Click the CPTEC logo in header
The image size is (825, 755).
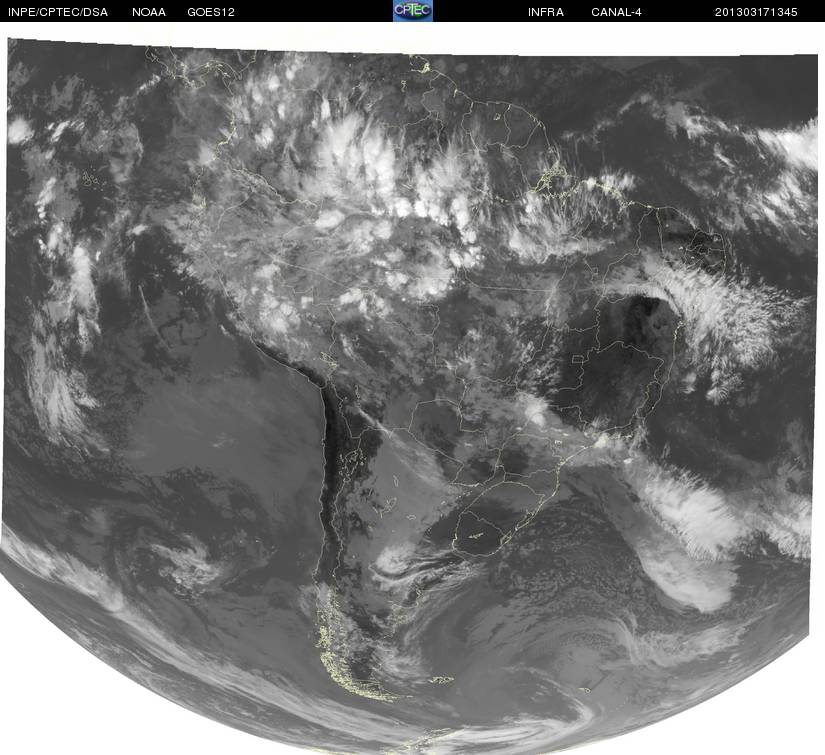coord(413,11)
